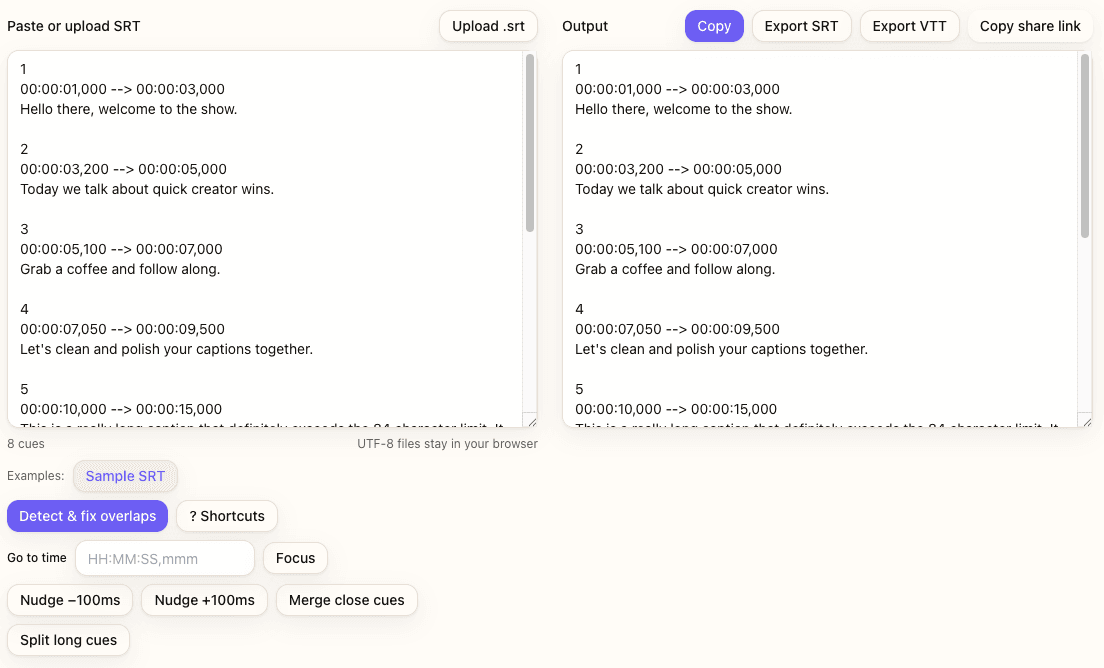Click the output textarea scrollbar thumb
Image resolution: width=1104 pixels, height=668 pixels.
pyautogui.click(x=1085, y=146)
